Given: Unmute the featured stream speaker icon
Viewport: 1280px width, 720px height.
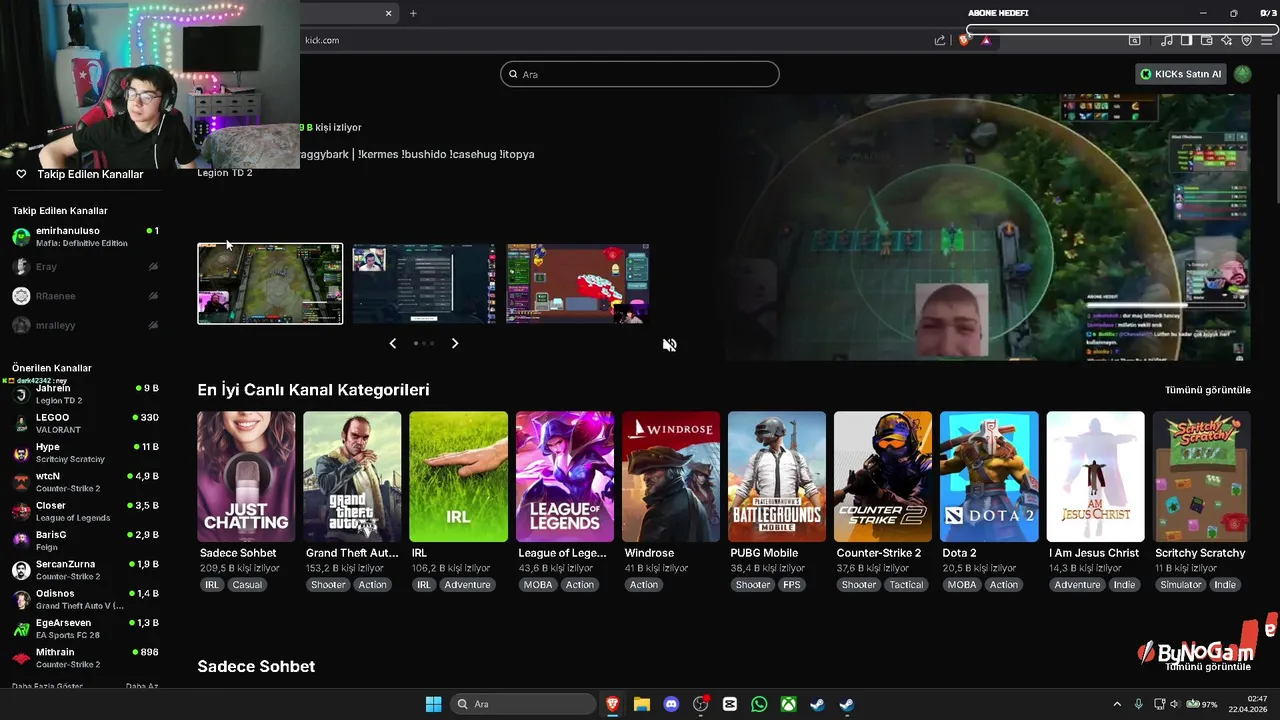Looking at the screenshot, I should point(670,345).
